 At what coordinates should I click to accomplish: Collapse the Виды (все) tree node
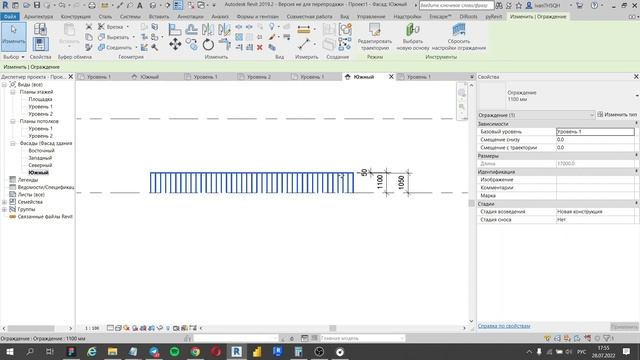pyautogui.click(x=4, y=84)
